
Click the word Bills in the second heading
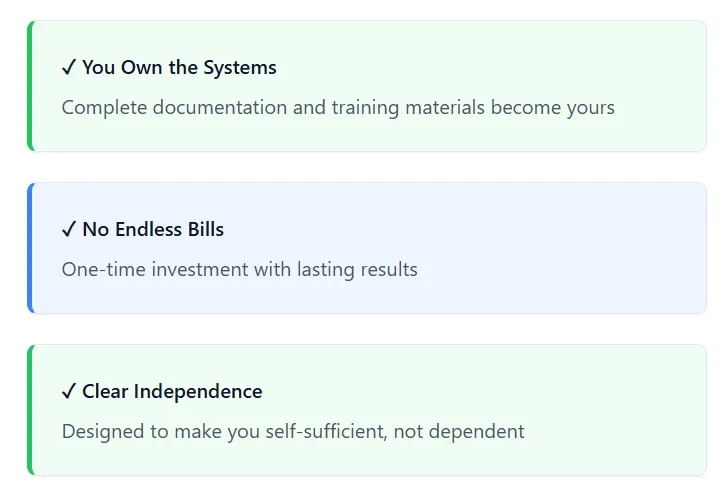tap(206, 230)
